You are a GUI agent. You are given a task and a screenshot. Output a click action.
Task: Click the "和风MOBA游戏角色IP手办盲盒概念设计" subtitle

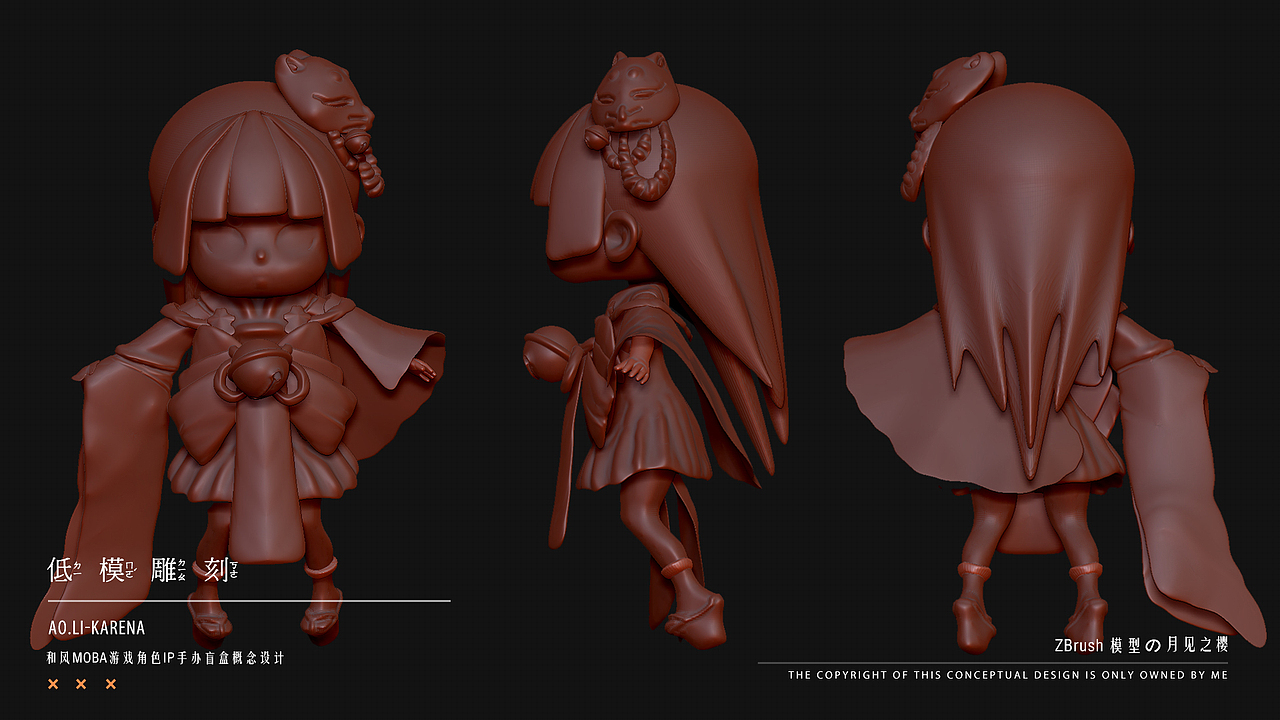pos(166,658)
